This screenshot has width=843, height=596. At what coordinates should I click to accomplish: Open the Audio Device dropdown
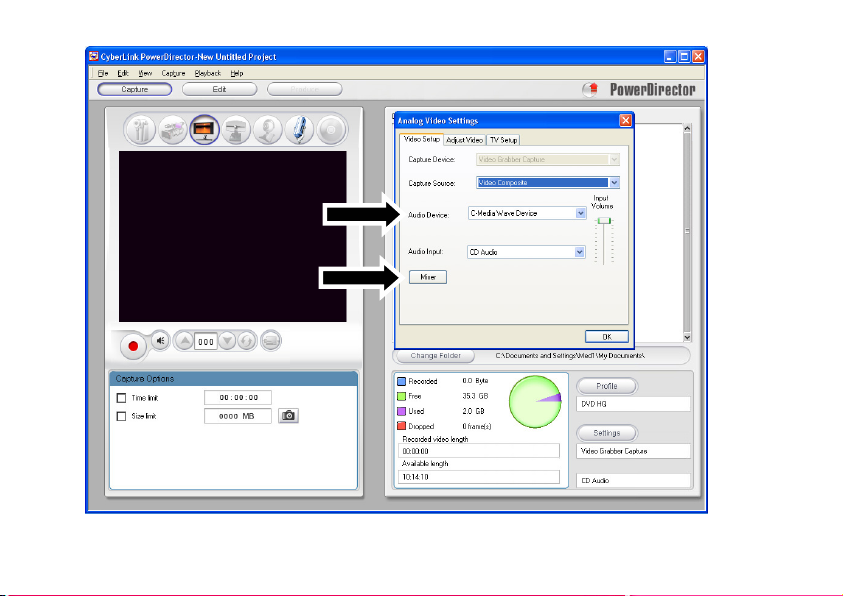pyautogui.click(x=581, y=213)
